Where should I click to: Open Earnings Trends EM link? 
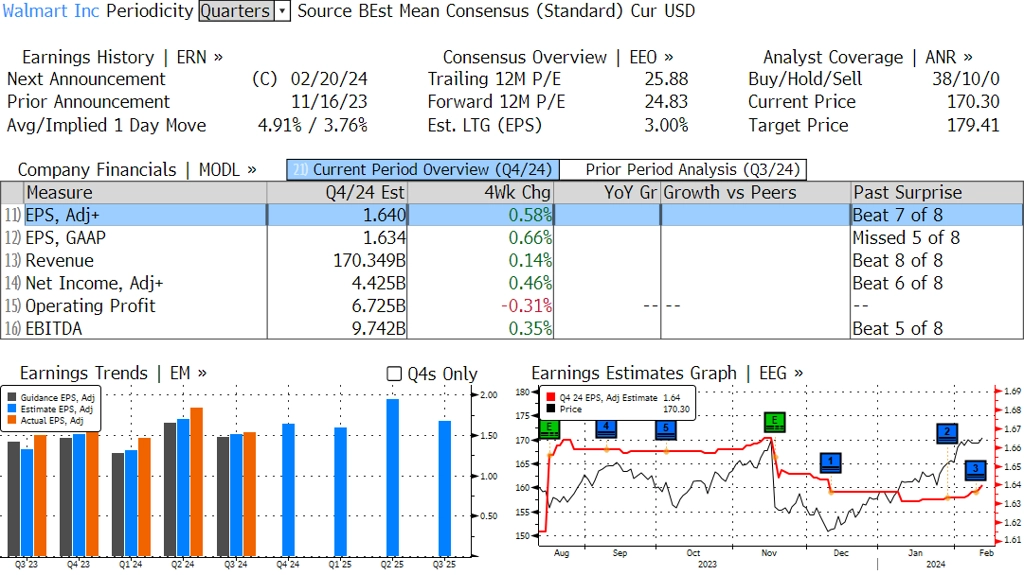(x=113, y=373)
